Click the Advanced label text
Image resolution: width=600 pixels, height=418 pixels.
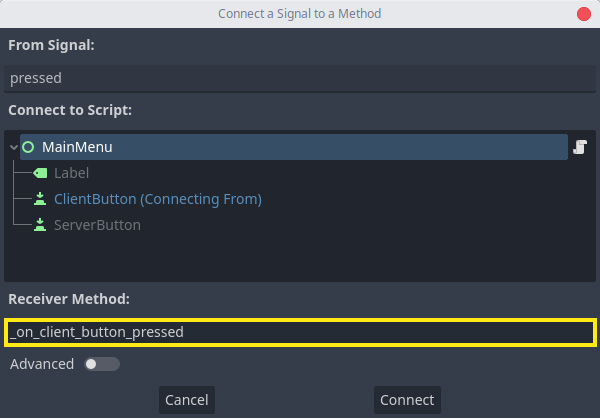coord(42,364)
